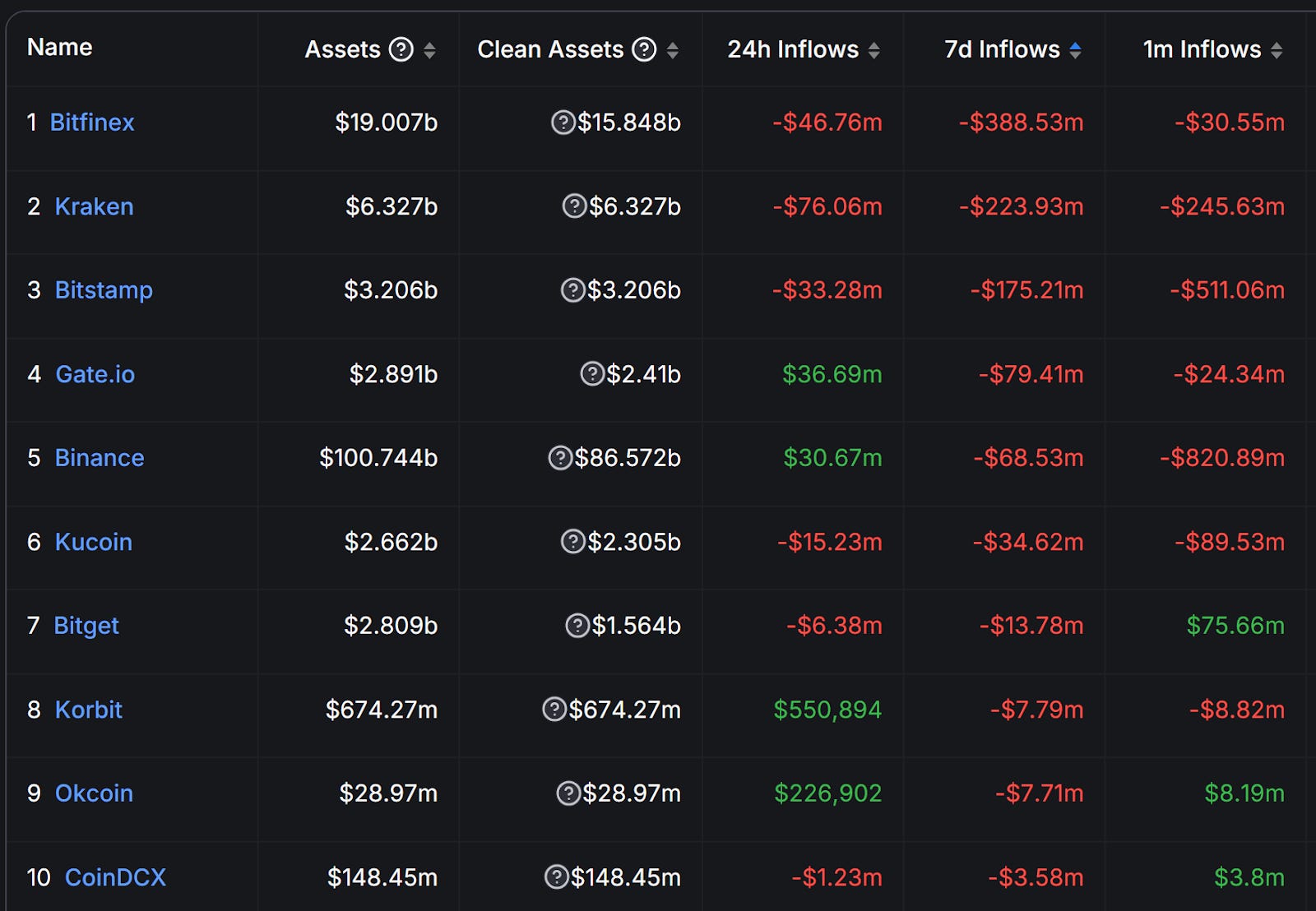
Task: Select Okcoin 1m inflow $8.19m
Action: click(1244, 793)
